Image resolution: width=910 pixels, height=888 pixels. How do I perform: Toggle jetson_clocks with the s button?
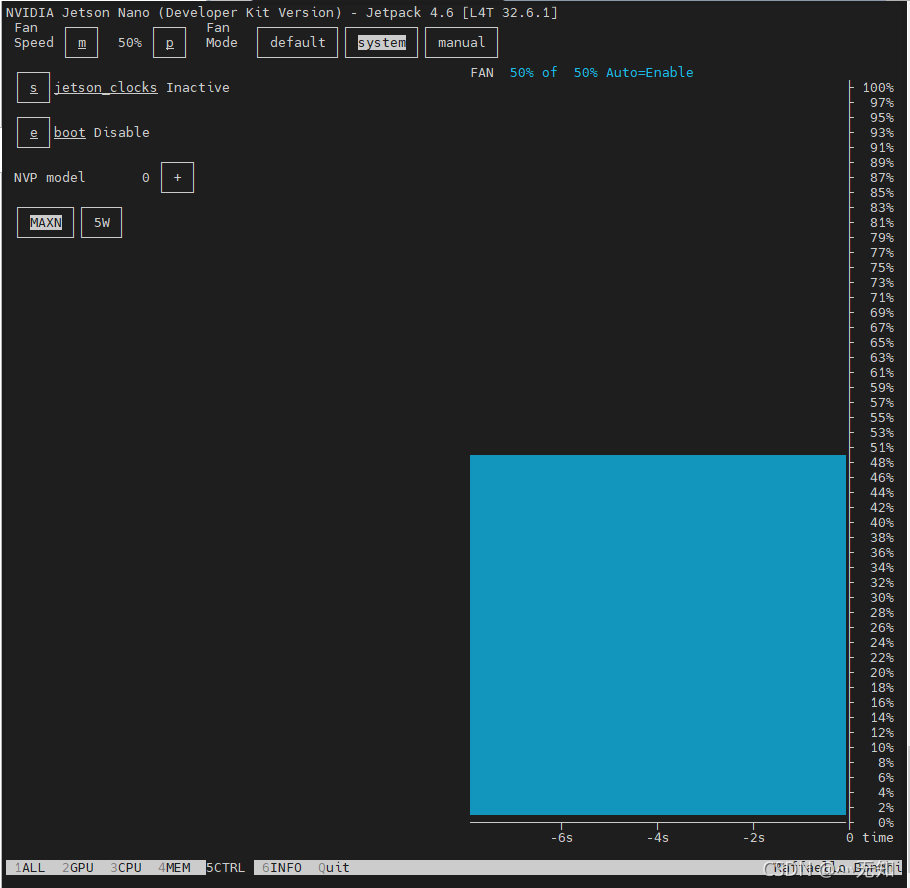[x=33, y=88]
